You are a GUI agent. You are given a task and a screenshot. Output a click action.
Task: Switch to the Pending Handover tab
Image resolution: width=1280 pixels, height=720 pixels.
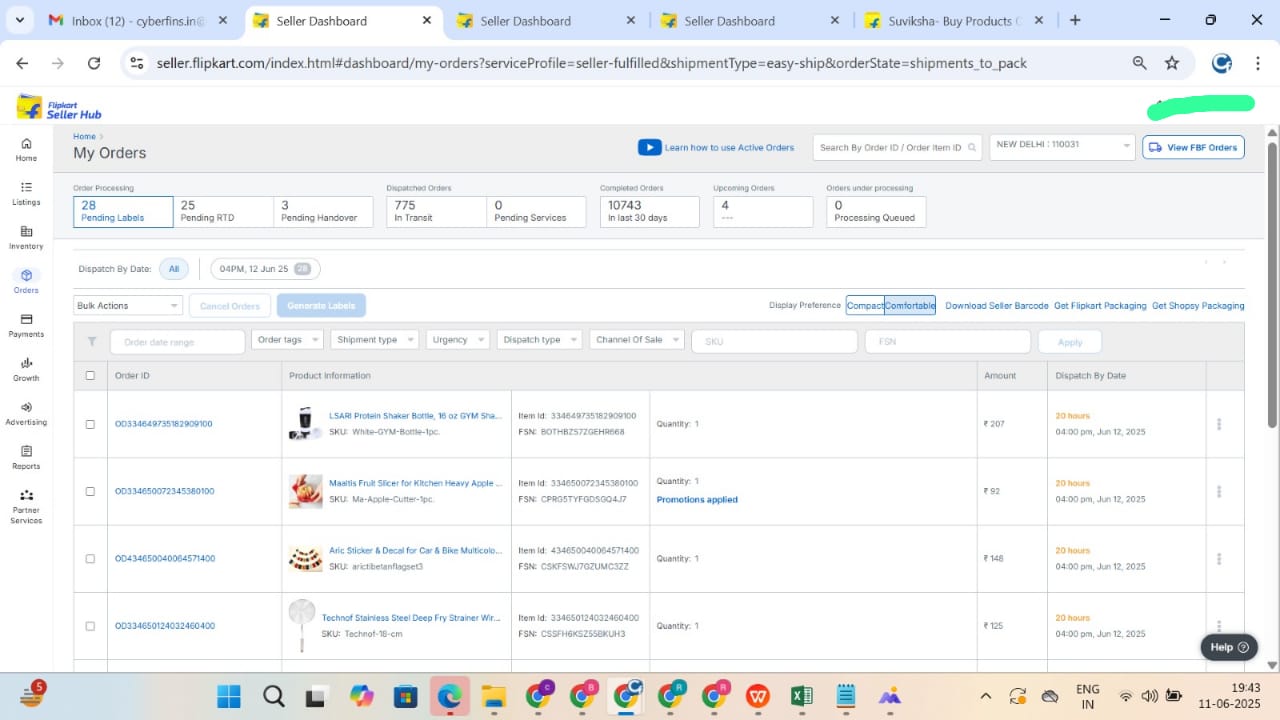tap(322, 211)
